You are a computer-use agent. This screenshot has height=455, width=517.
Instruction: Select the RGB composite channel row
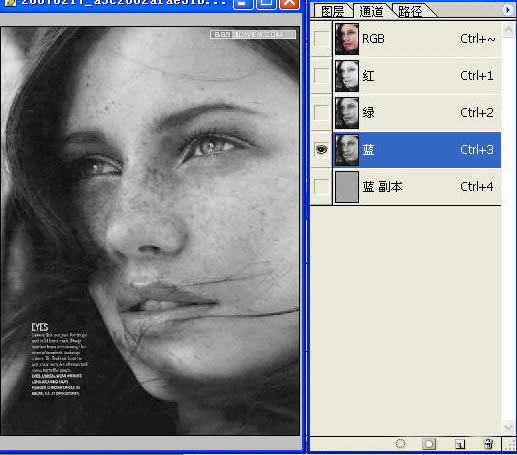417,39
